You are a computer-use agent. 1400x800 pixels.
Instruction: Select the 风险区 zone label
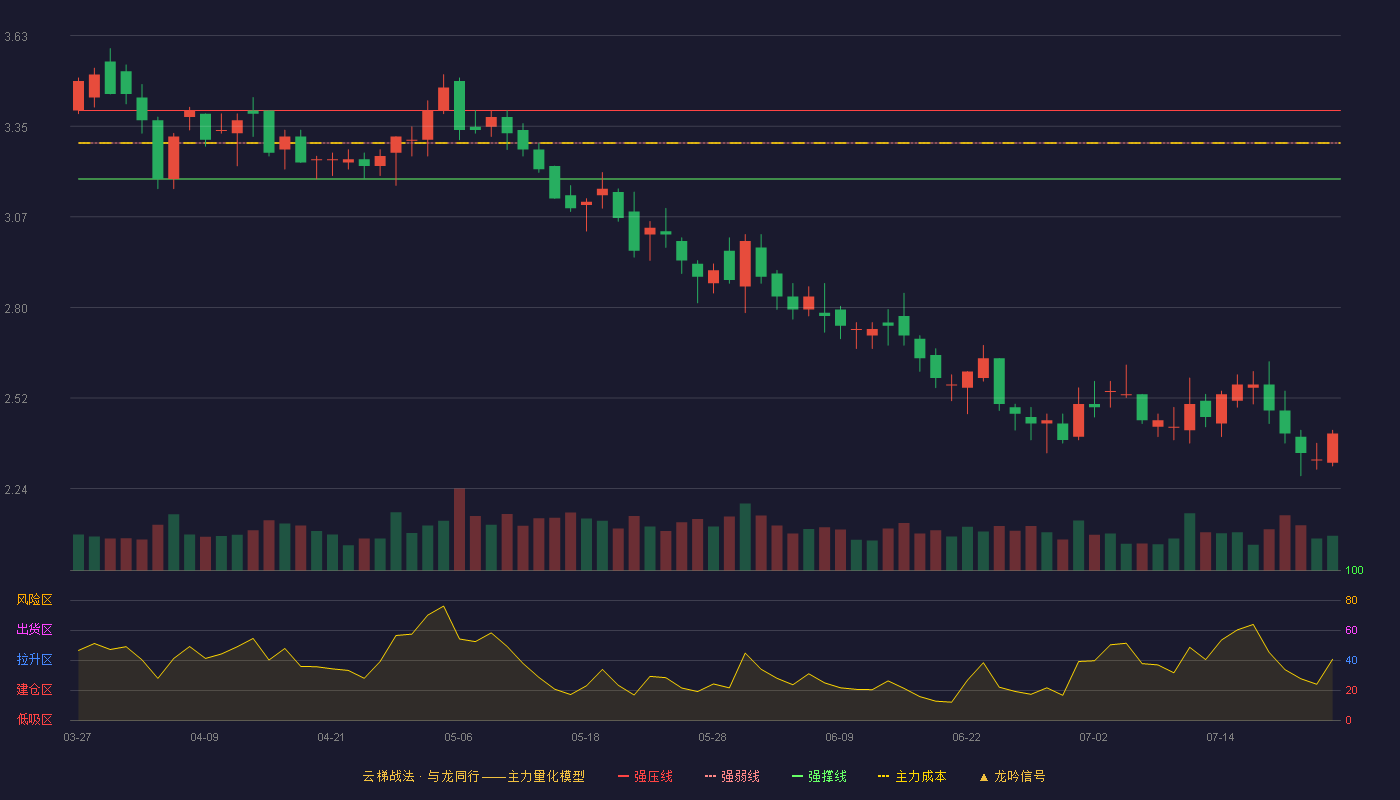click(x=35, y=600)
